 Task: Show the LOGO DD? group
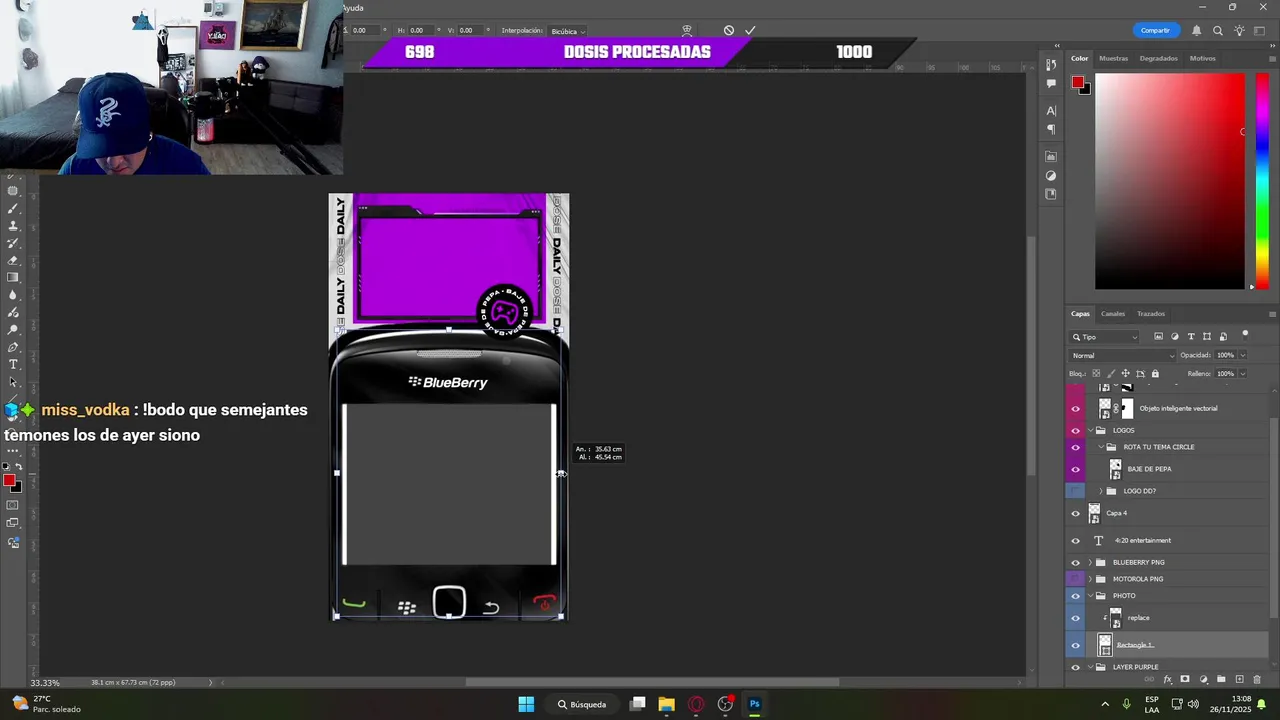[1076, 491]
